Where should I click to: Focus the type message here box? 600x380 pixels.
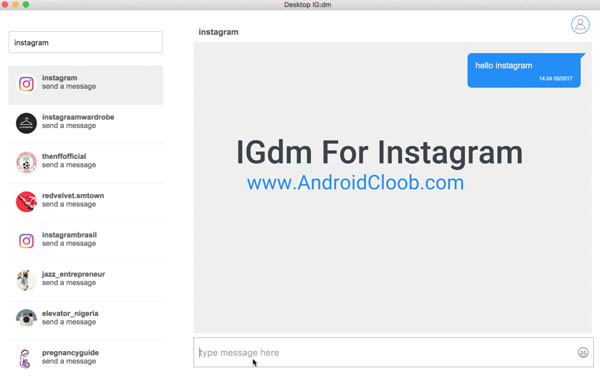click(393, 352)
